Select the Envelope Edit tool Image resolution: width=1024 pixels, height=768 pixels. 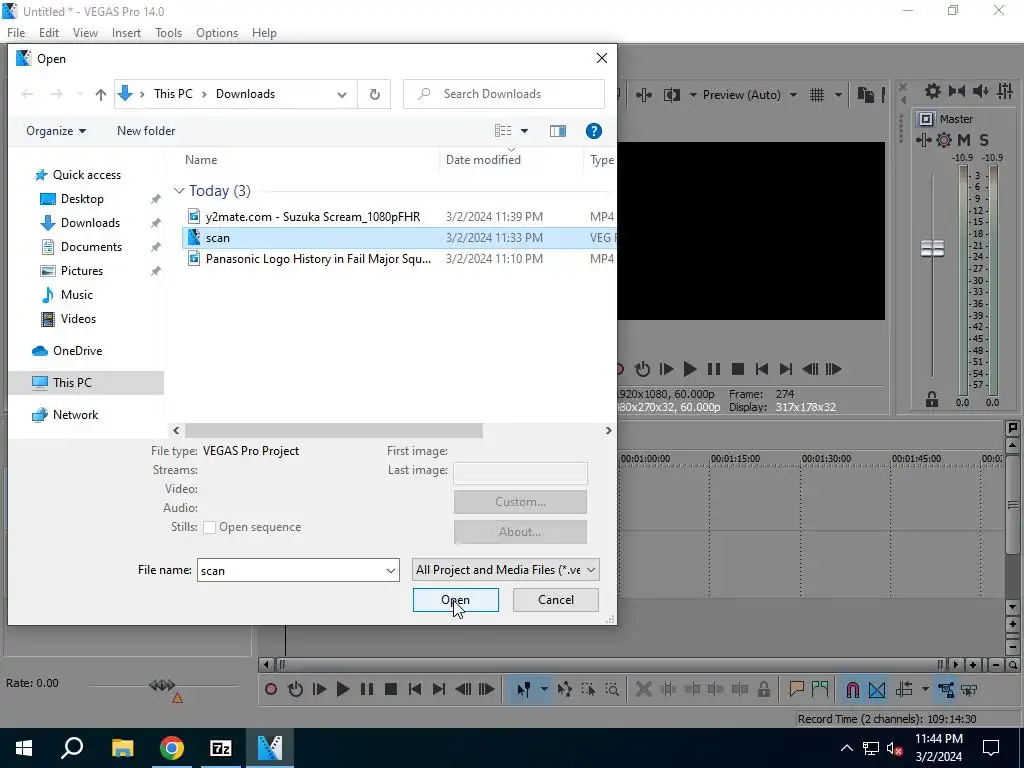565,690
